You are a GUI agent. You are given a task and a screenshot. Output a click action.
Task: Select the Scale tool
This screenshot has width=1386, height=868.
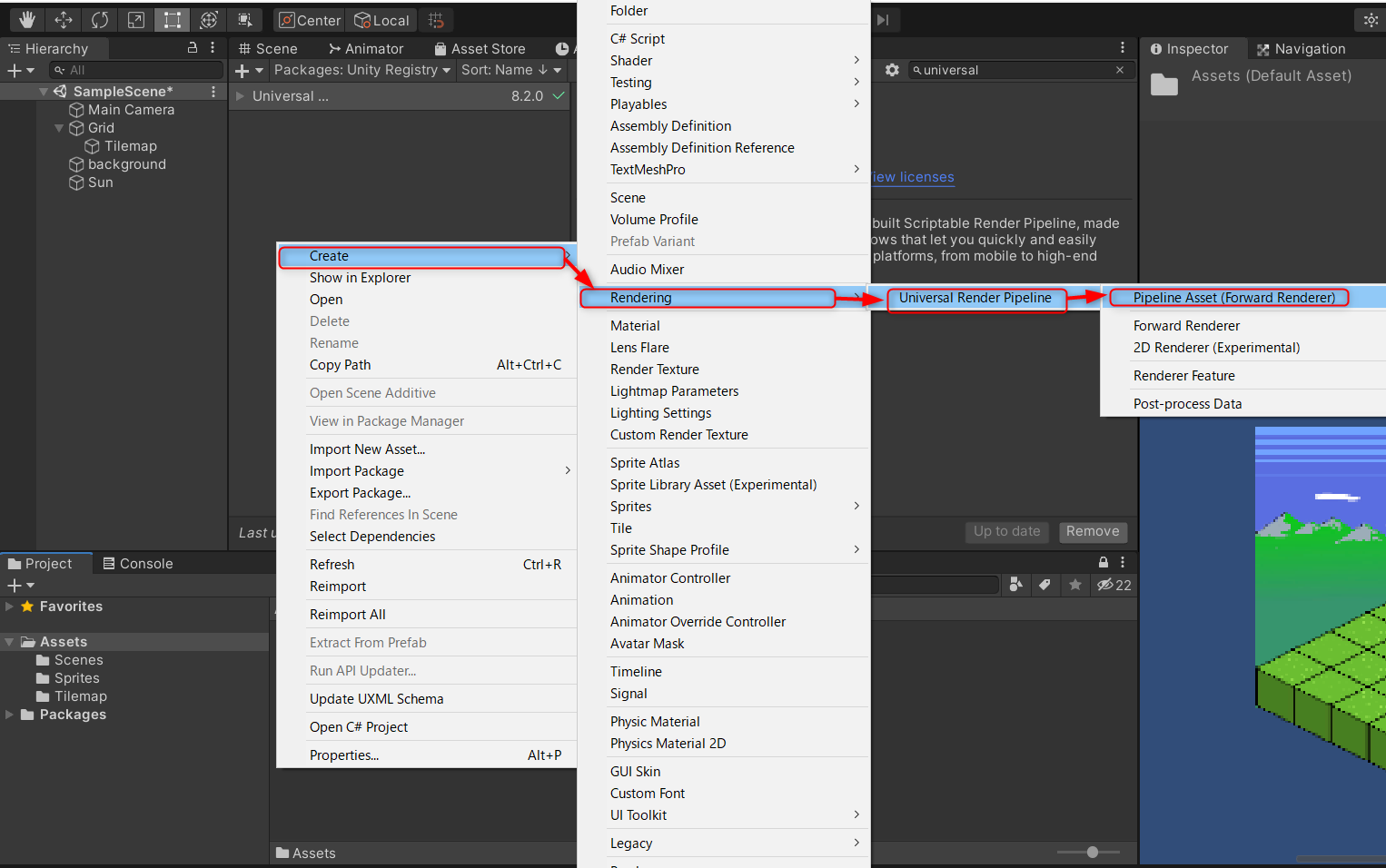pyautogui.click(x=136, y=20)
